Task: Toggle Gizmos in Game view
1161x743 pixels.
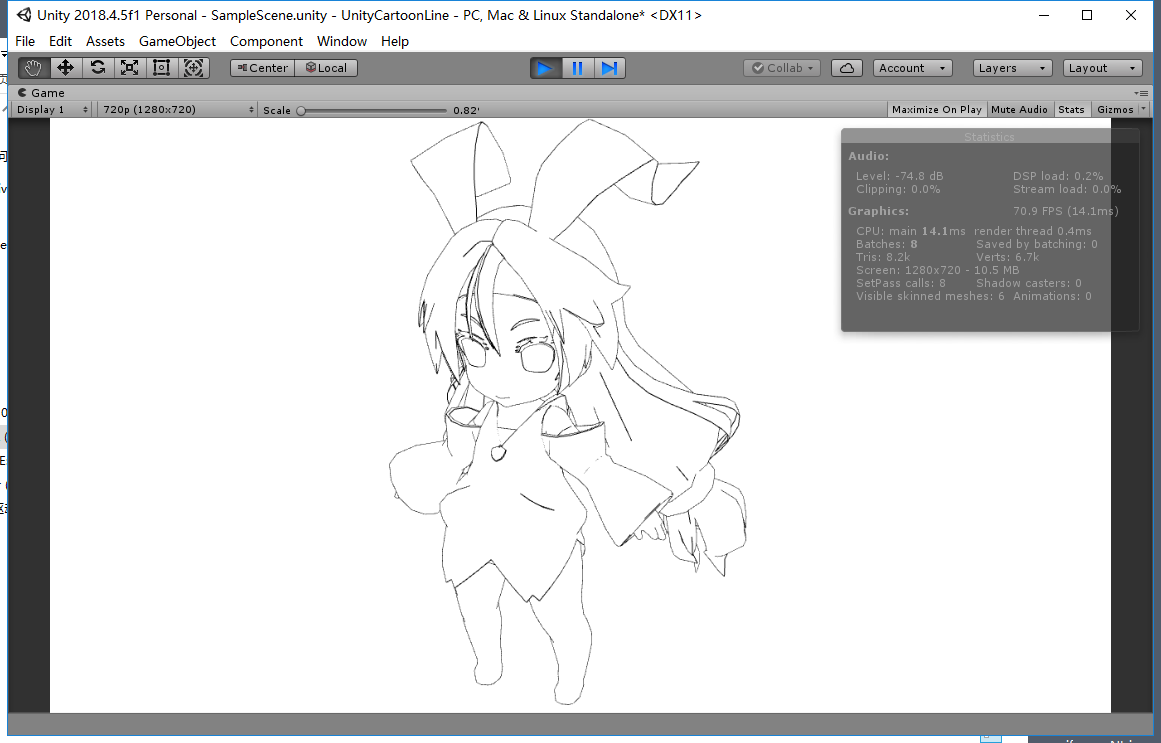Action: click(x=1114, y=110)
